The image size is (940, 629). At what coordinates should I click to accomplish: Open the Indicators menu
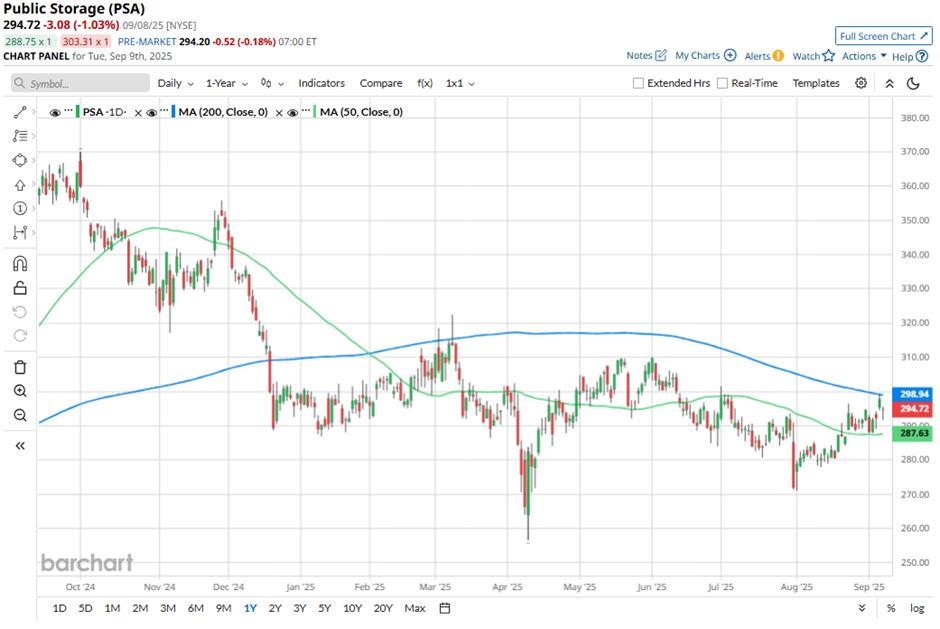click(x=321, y=83)
